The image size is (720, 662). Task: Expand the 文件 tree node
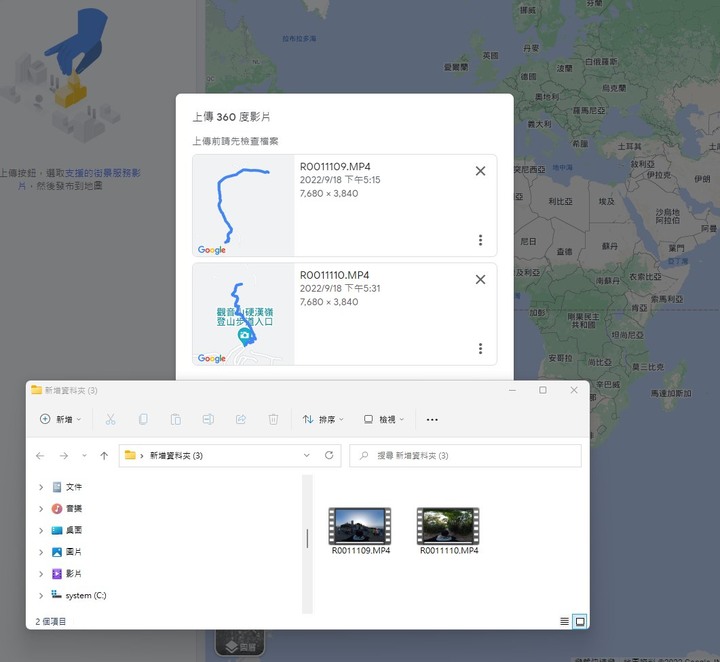41,487
